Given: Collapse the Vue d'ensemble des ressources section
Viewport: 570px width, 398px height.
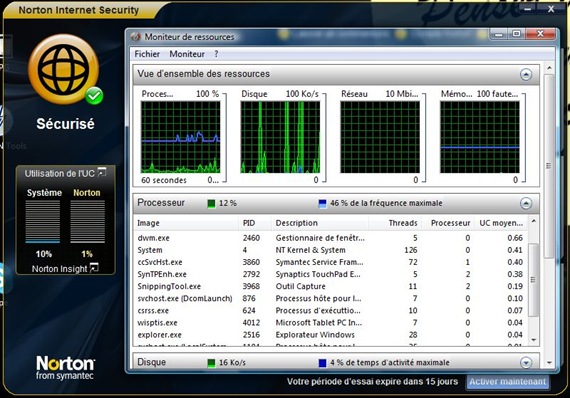Looking at the screenshot, I should (x=526, y=75).
